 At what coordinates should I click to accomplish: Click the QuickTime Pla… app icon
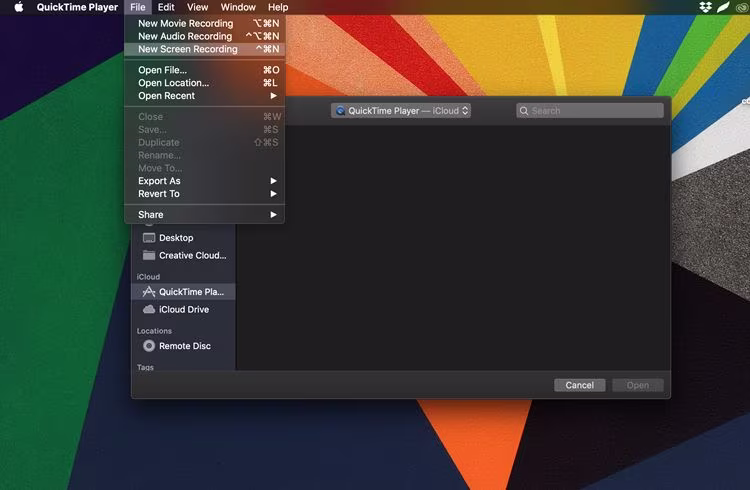tap(149, 292)
